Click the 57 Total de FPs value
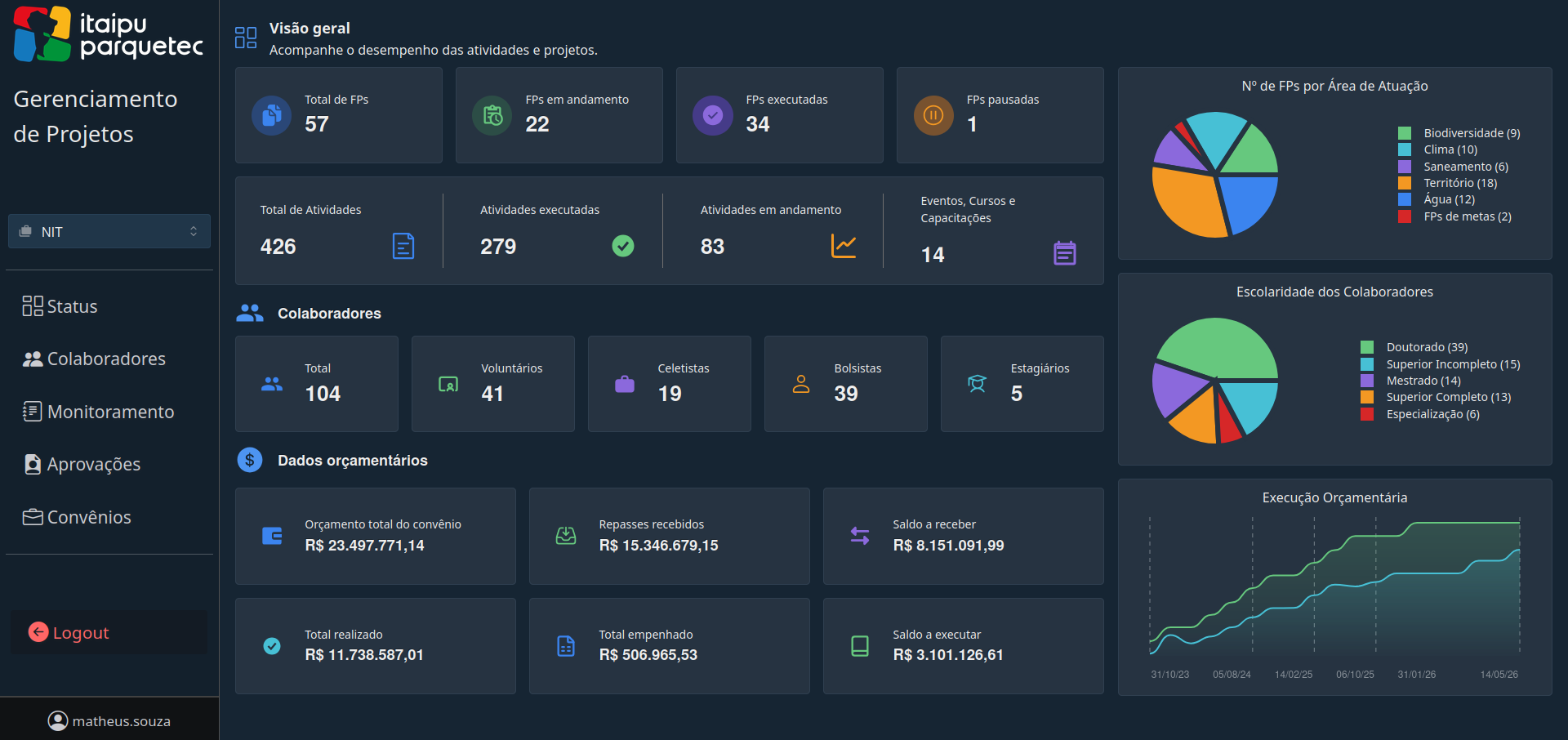The width and height of the screenshot is (1568, 740). pos(317,124)
